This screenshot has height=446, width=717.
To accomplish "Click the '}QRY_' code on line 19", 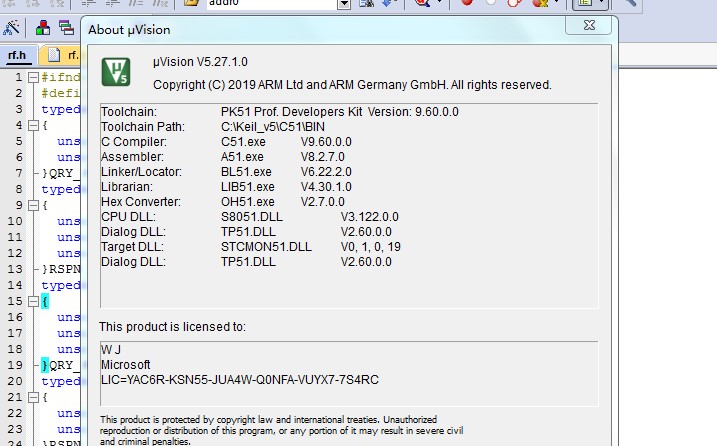I will (61, 365).
